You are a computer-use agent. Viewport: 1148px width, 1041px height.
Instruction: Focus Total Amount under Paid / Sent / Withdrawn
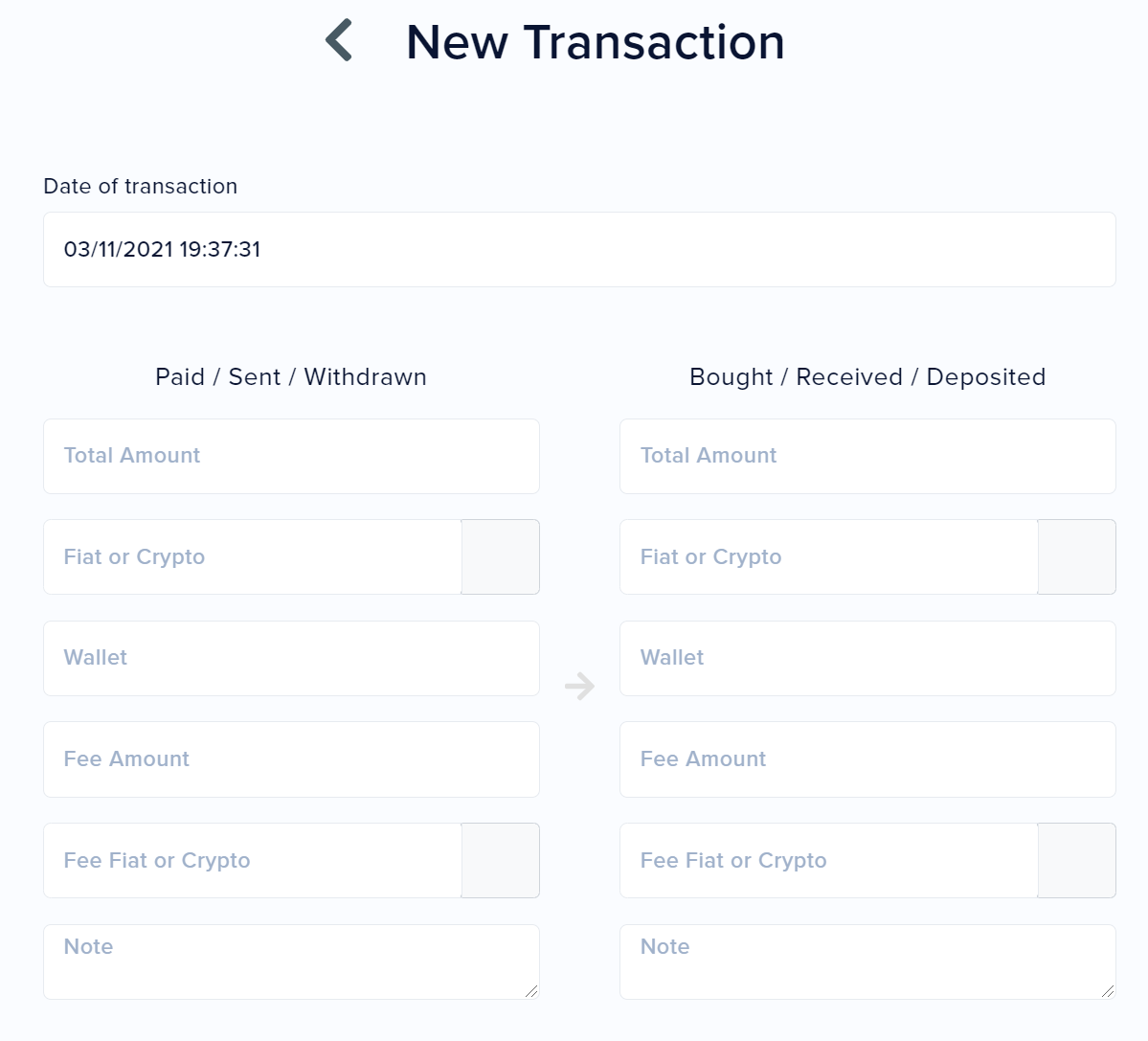click(x=291, y=456)
